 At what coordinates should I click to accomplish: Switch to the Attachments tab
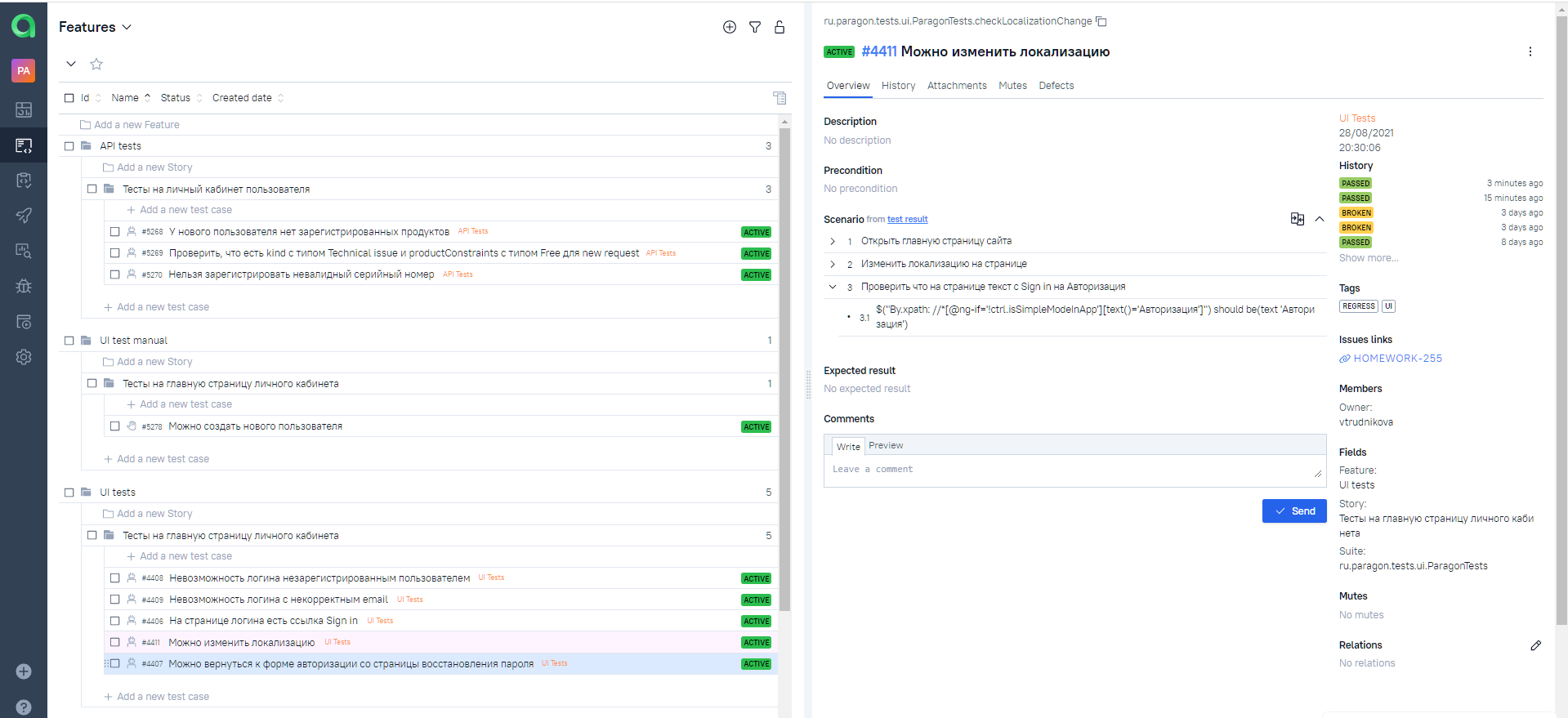point(957,86)
